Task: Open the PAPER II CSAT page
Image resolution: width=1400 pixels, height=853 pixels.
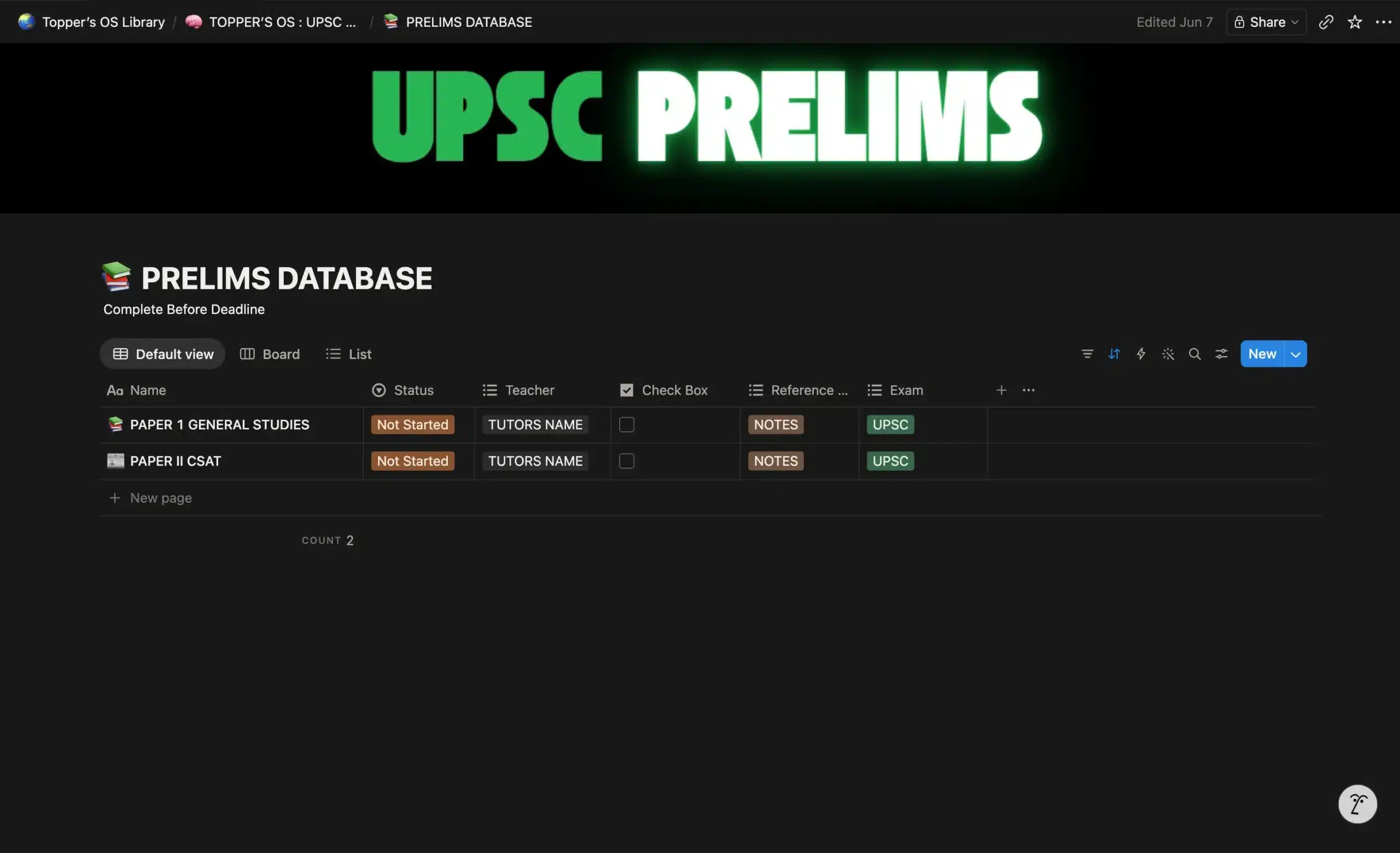Action: pos(175,461)
